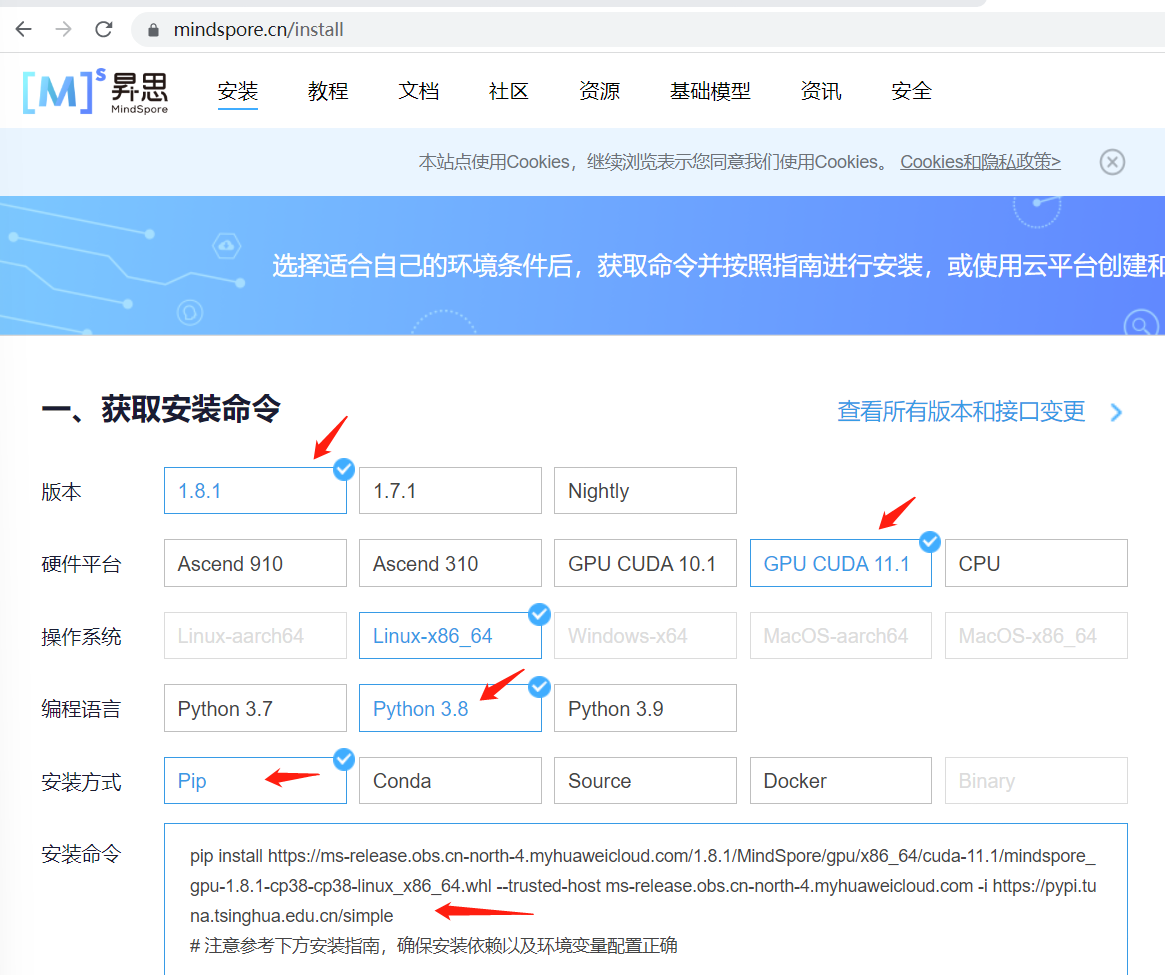Click the MindSpore logo

[95, 91]
